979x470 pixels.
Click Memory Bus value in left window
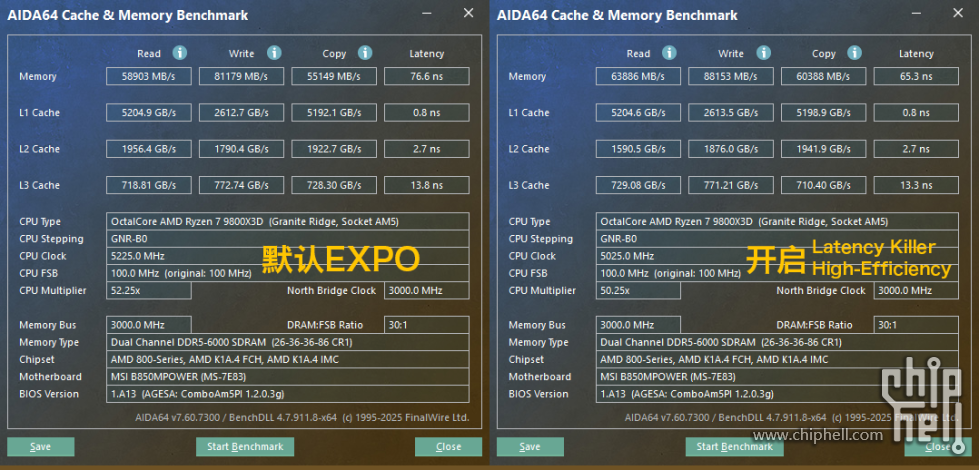(149, 325)
